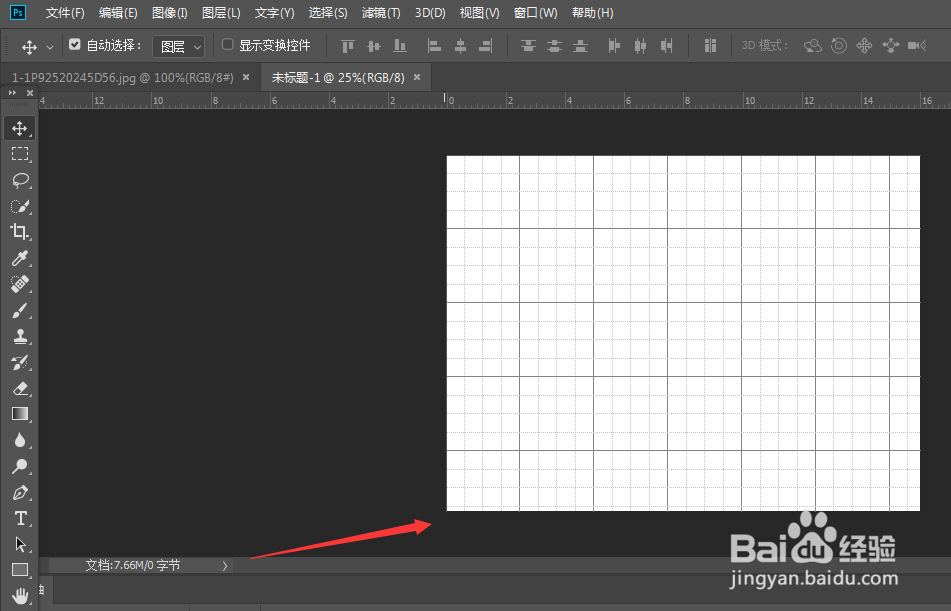Open the 视图(V) menu
951x611 pixels.
(479, 13)
